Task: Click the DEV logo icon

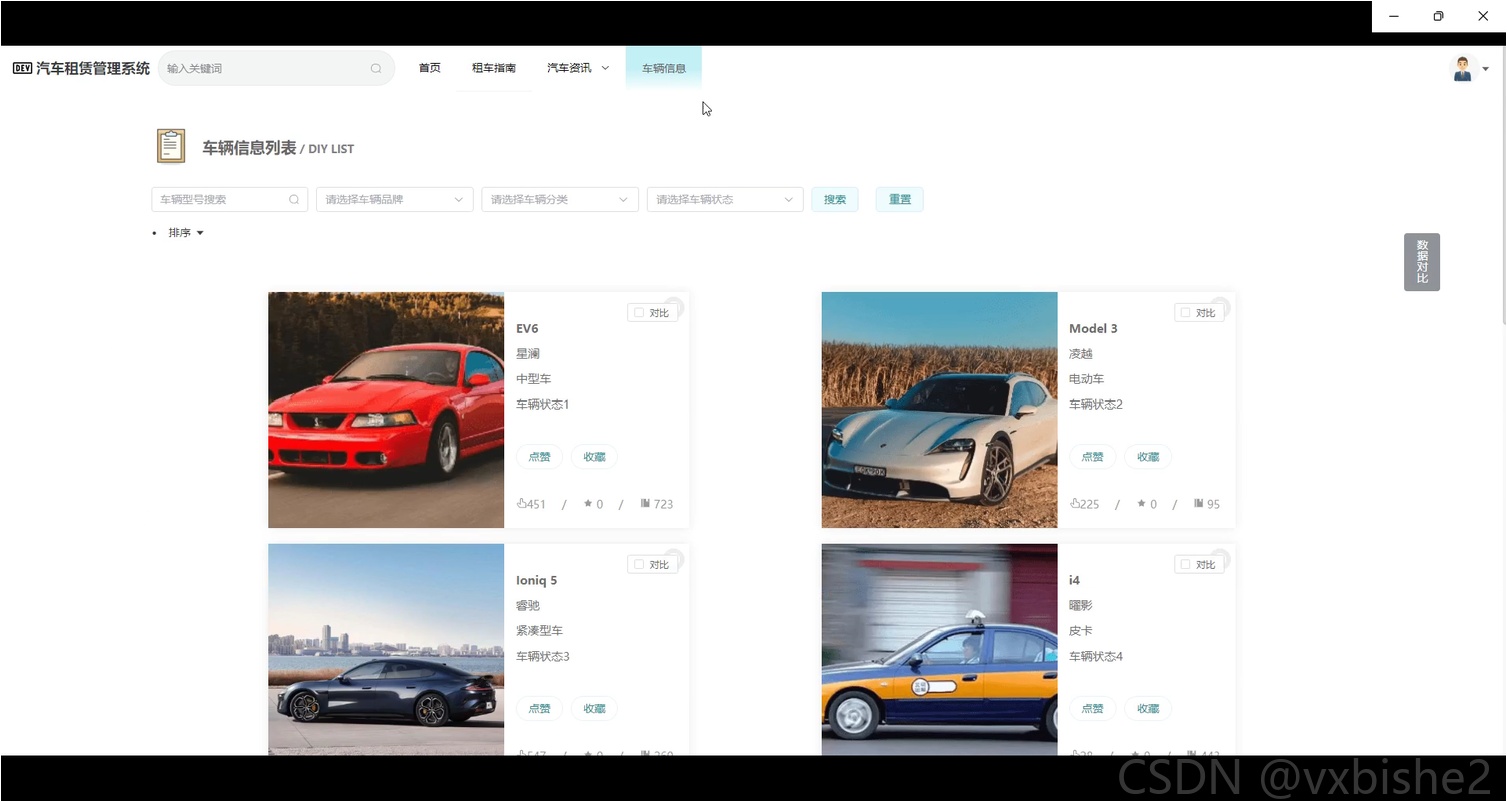Action: point(22,68)
